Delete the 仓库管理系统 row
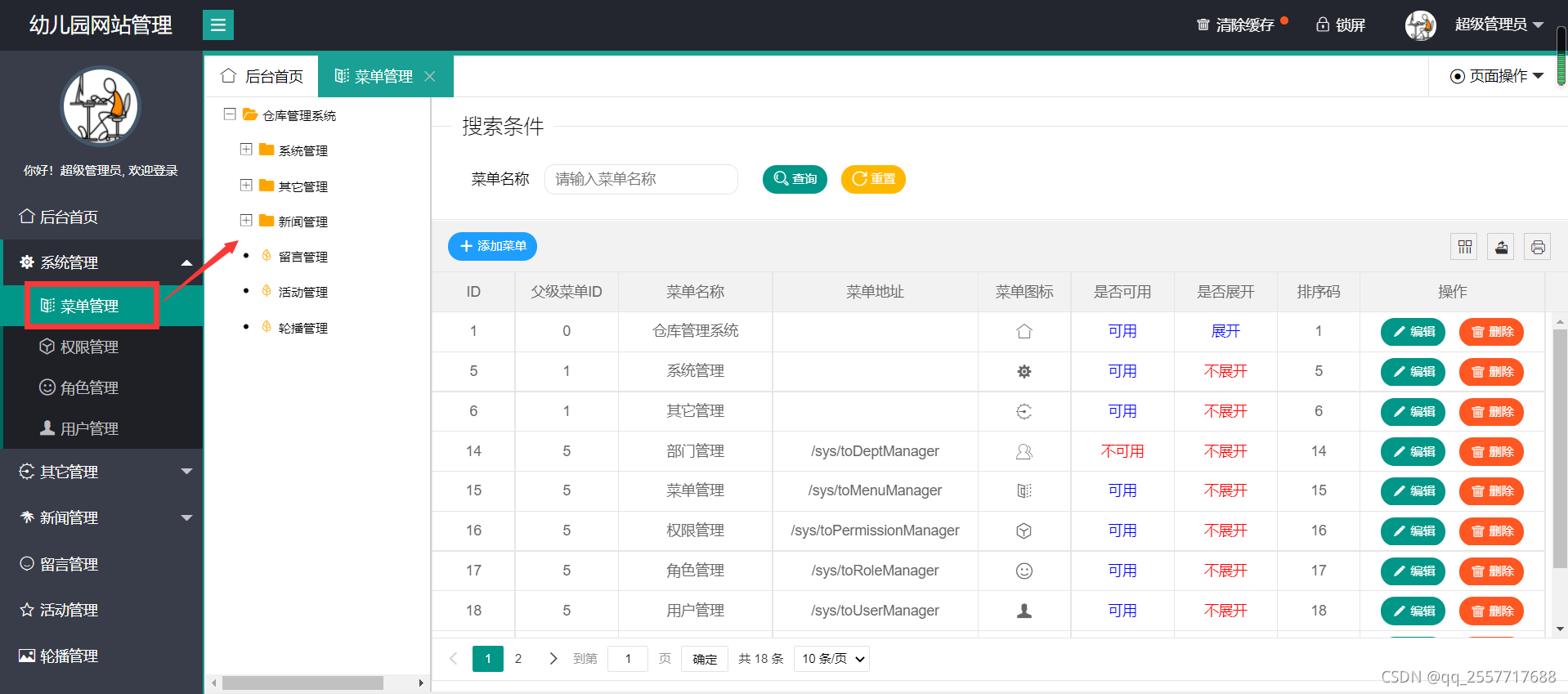The height and width of the screenshot is (694, 1568). tap(1492, 332)
